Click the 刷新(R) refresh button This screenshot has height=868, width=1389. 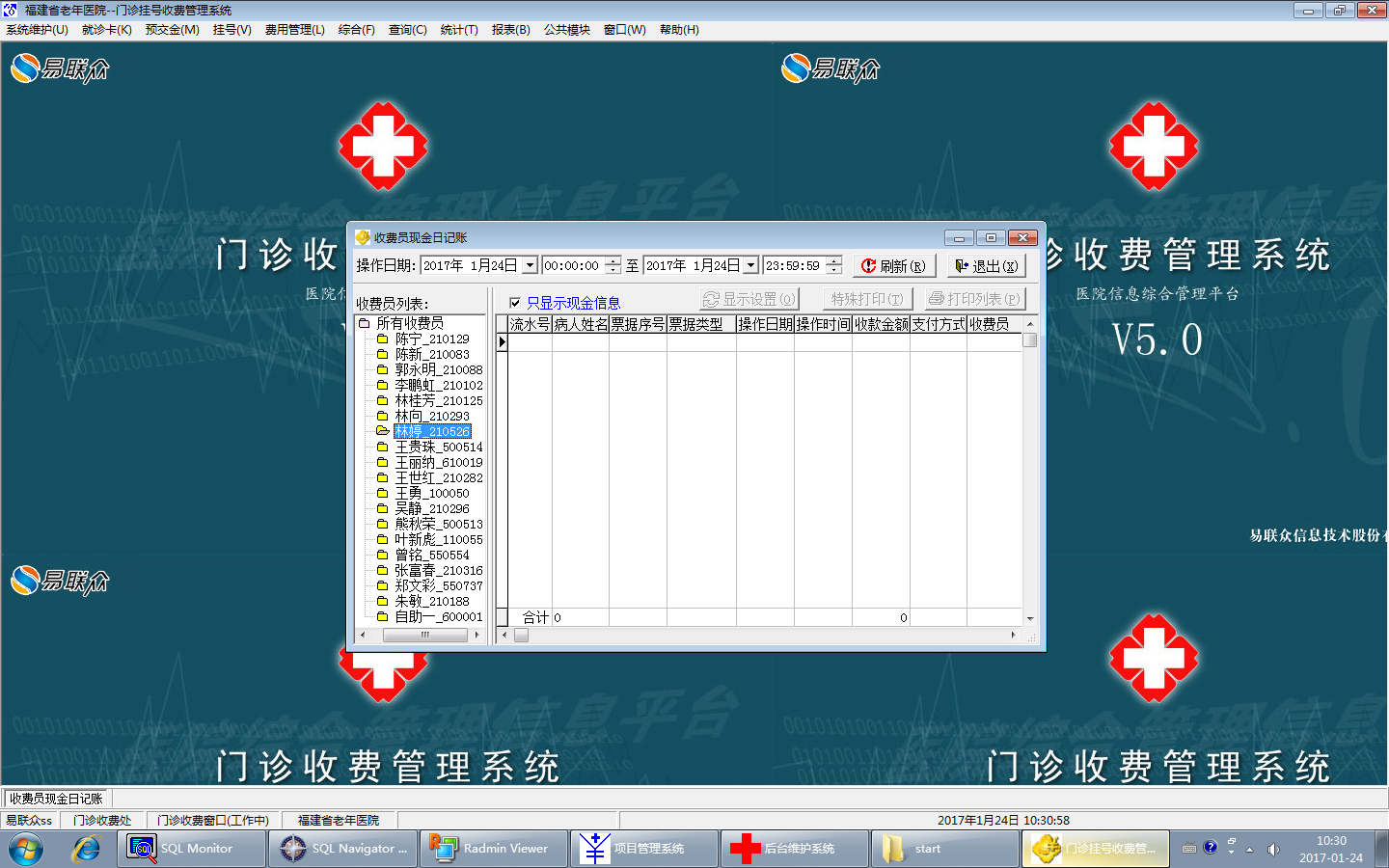pyautogui.click(x=894, y=265)
